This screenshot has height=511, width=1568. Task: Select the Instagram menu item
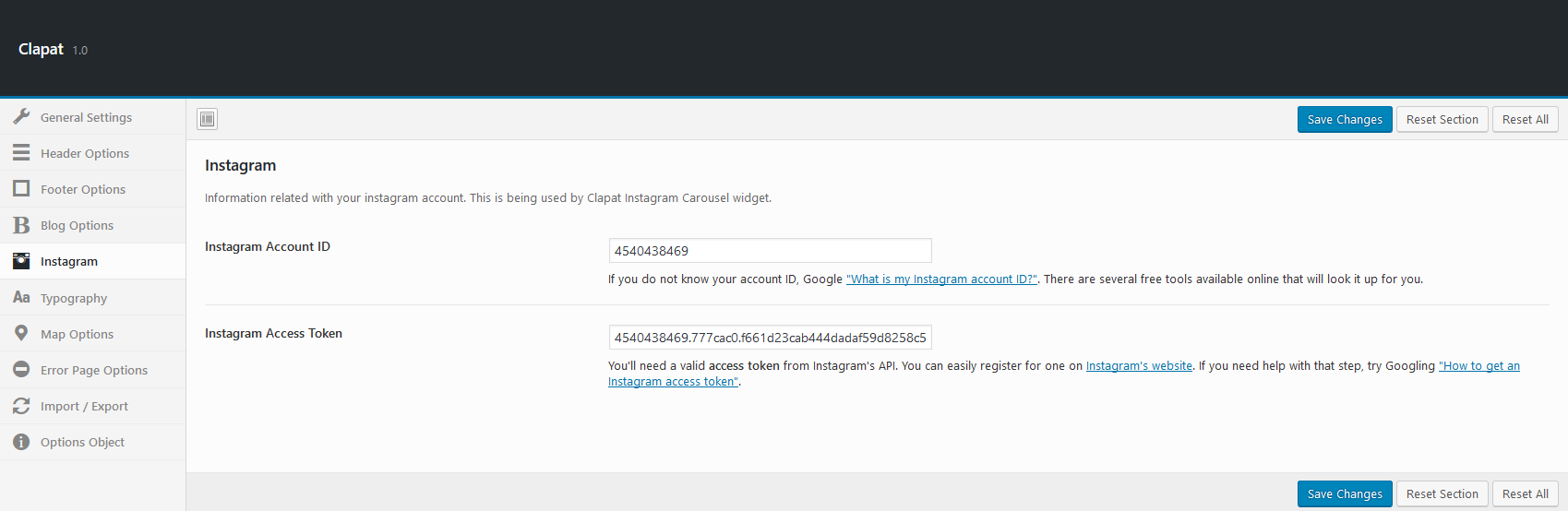[92, 261]
